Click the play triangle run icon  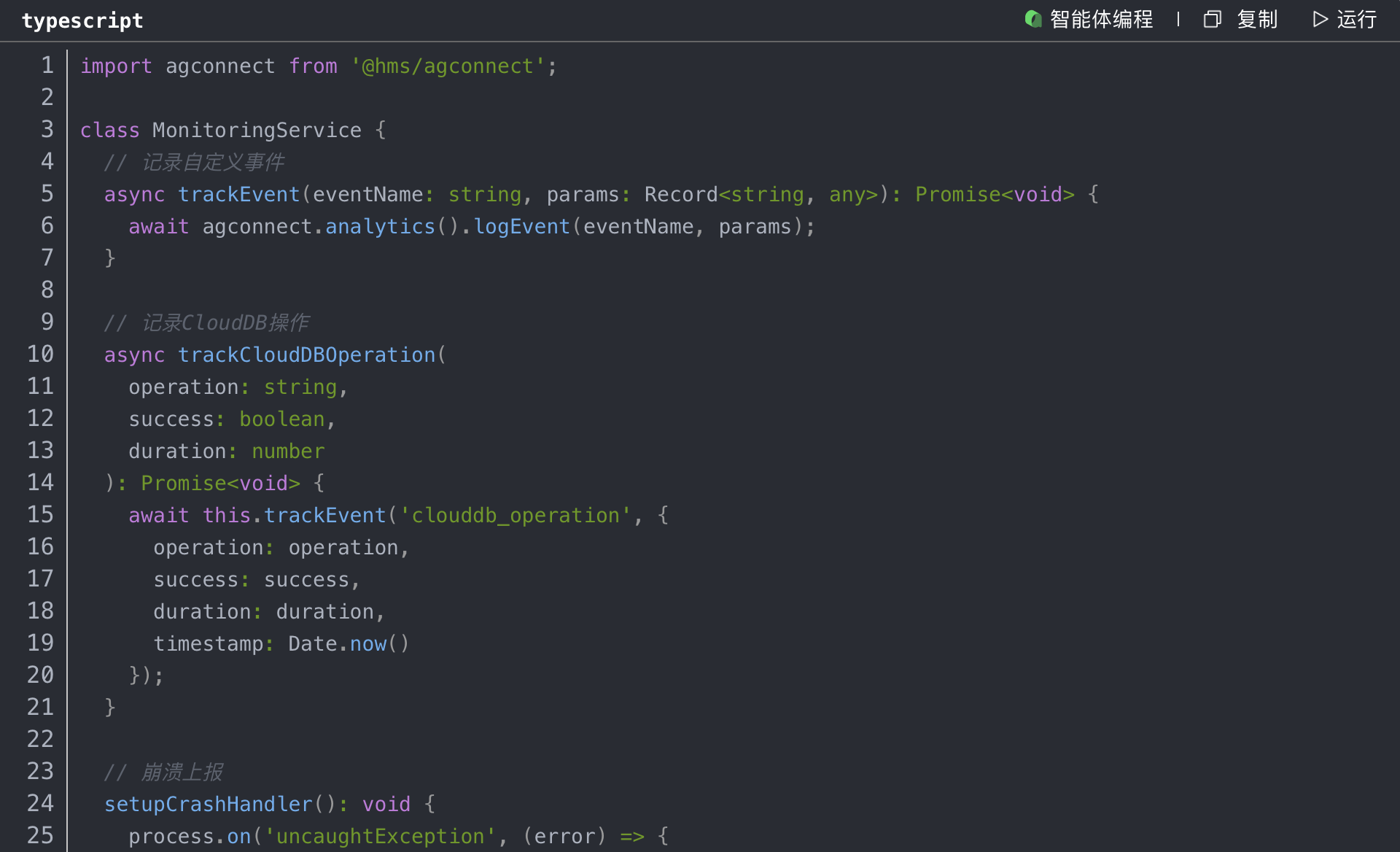(x=1320, y=19)
